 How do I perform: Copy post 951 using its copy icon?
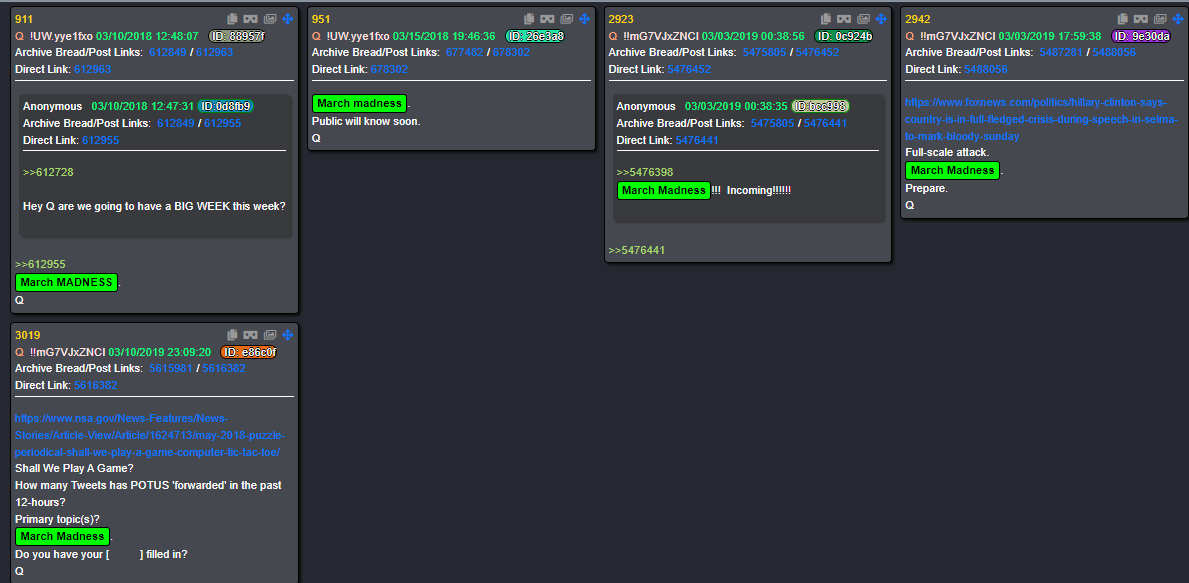529,19
